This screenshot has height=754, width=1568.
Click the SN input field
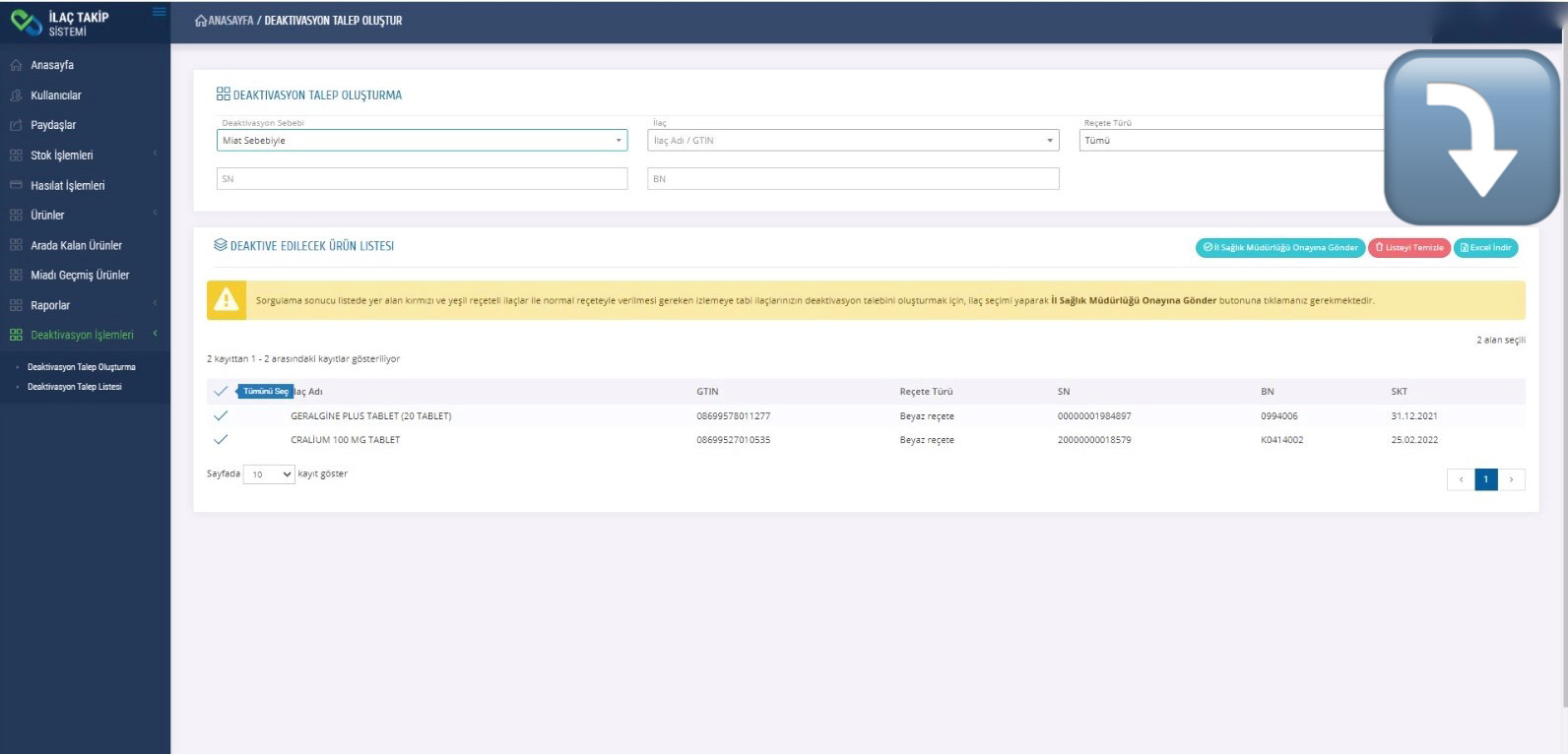422,179
